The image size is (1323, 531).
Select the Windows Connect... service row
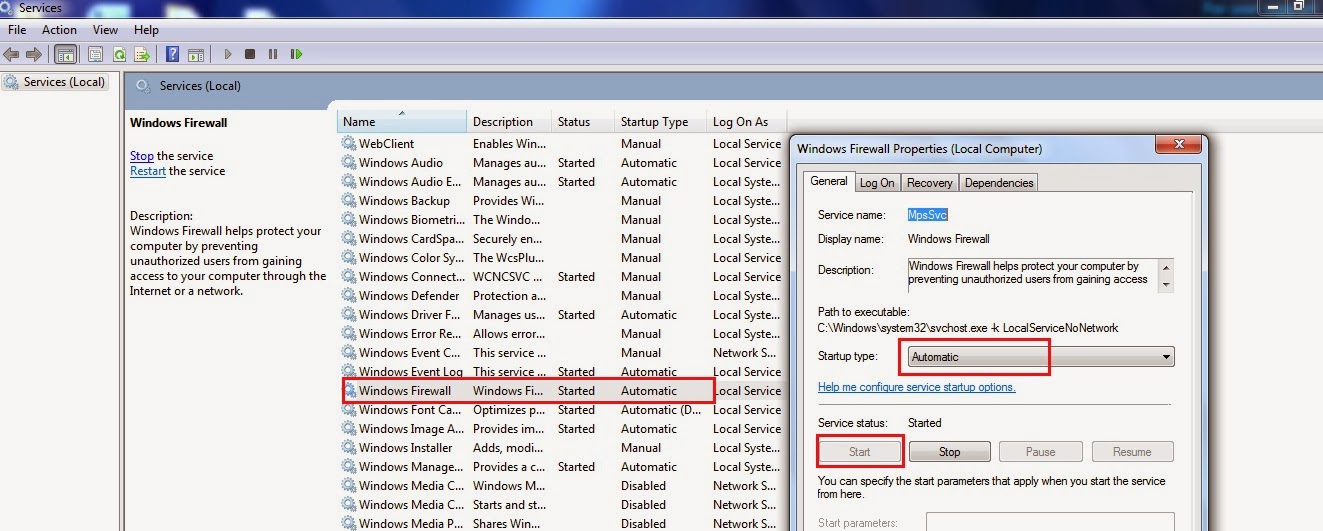(562, 277)
